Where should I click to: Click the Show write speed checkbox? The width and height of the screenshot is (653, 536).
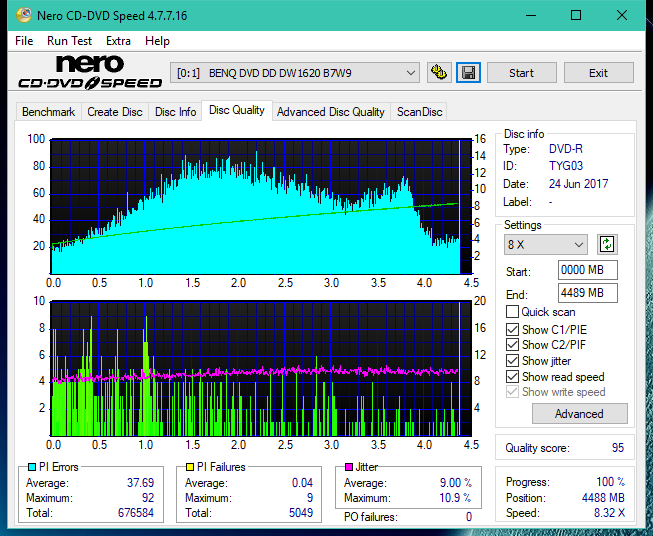tap(512, 392)
